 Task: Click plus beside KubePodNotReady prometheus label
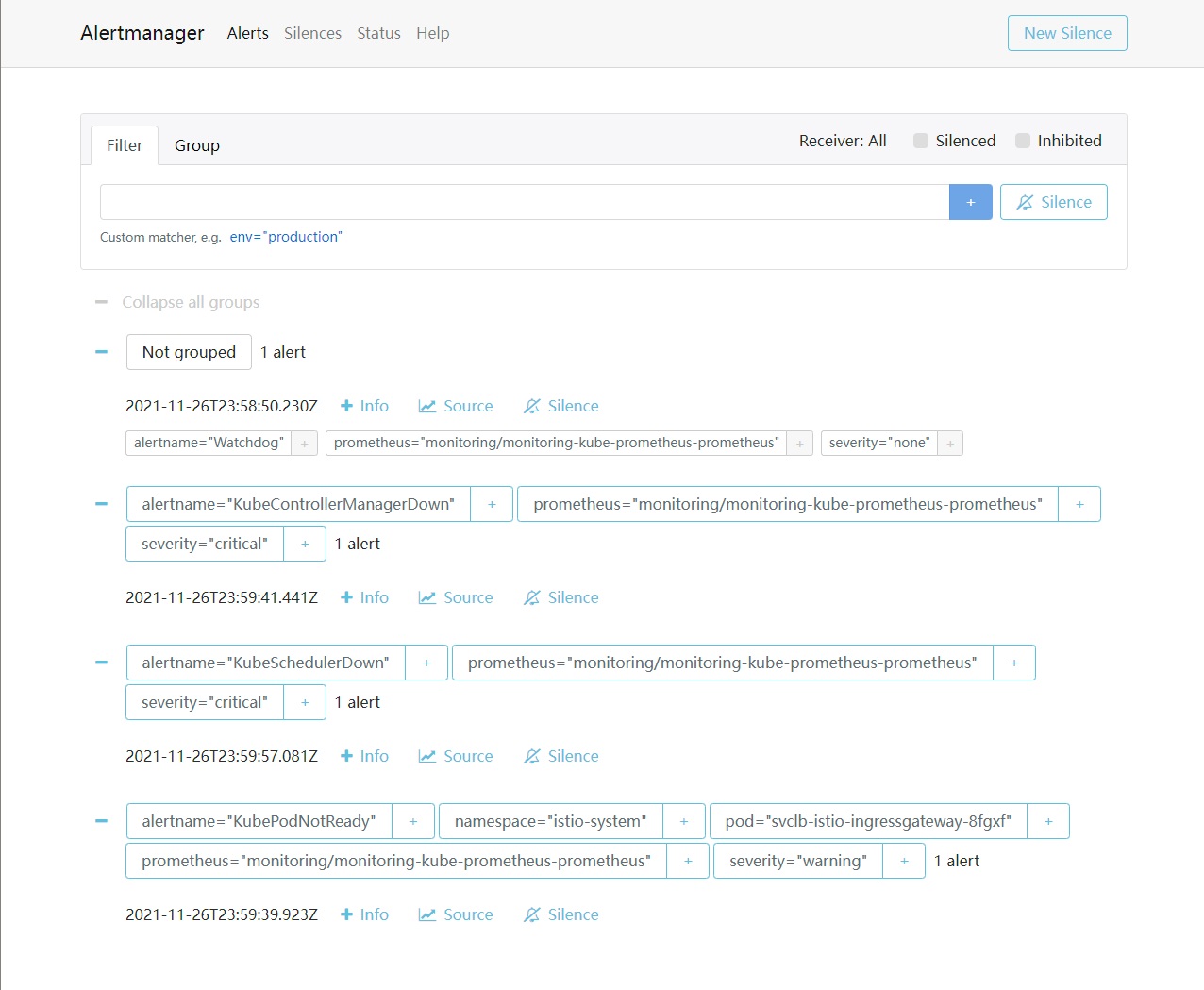click(x=688, y=861)
